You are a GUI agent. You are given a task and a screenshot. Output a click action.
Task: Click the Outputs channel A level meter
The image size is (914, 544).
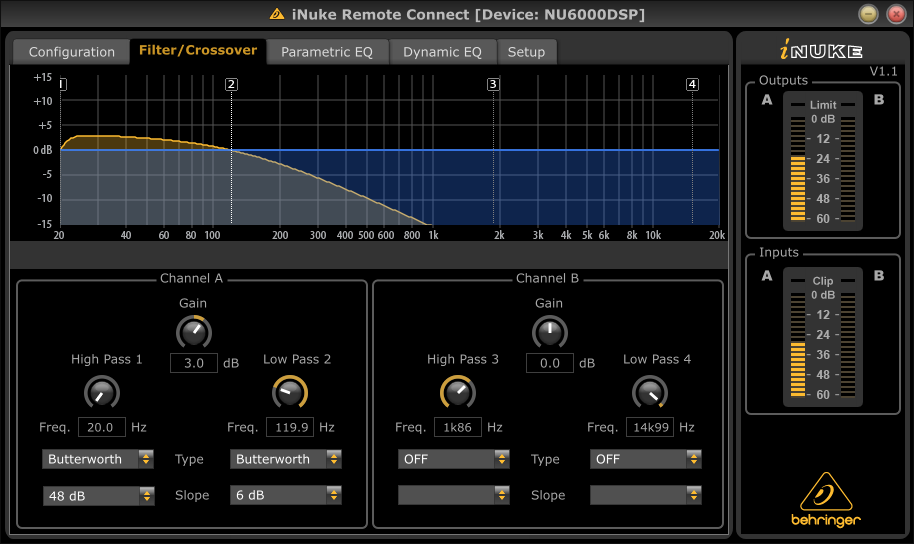click(x=797, y=169)
